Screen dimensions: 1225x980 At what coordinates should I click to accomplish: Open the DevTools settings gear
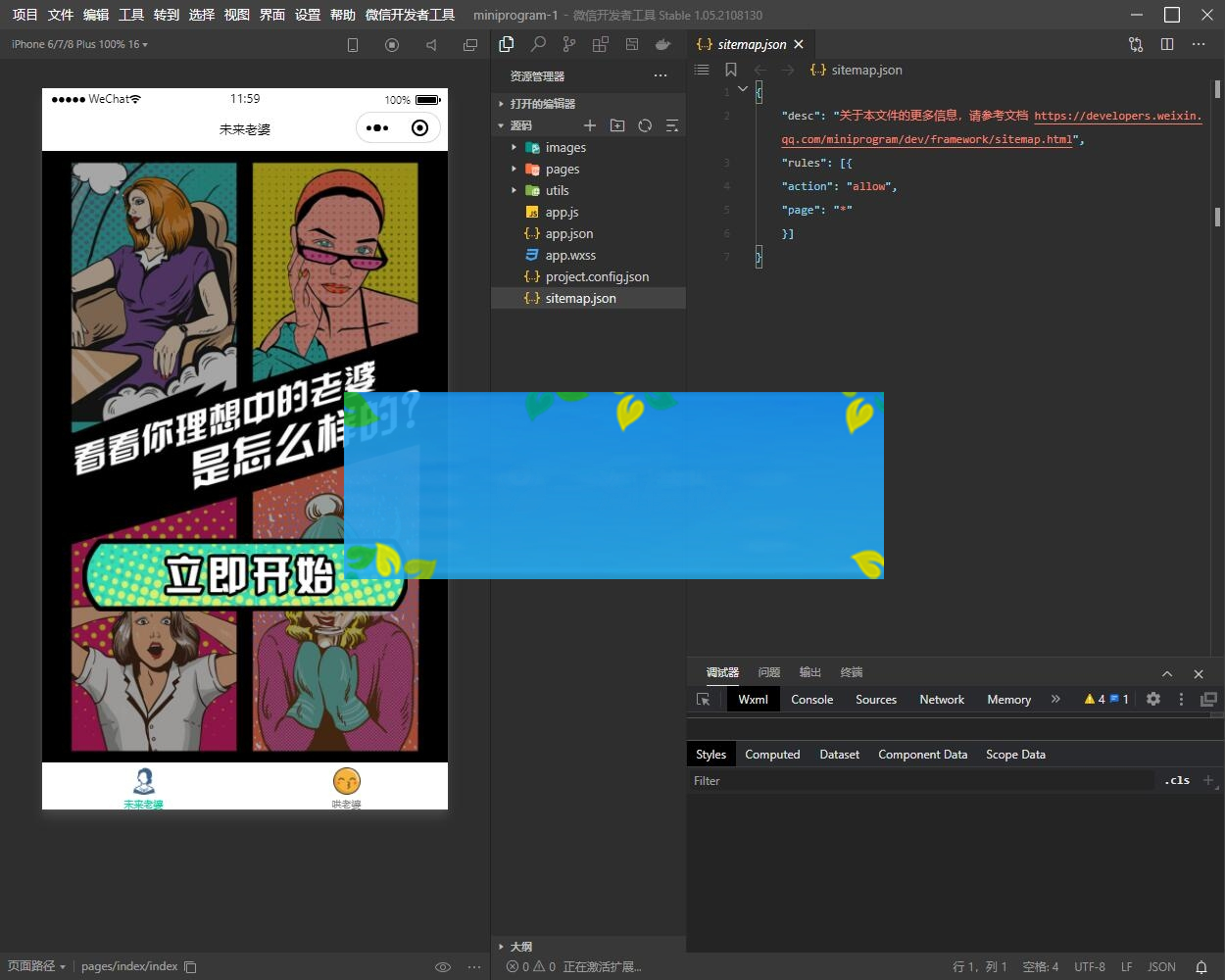(1153, 699)
